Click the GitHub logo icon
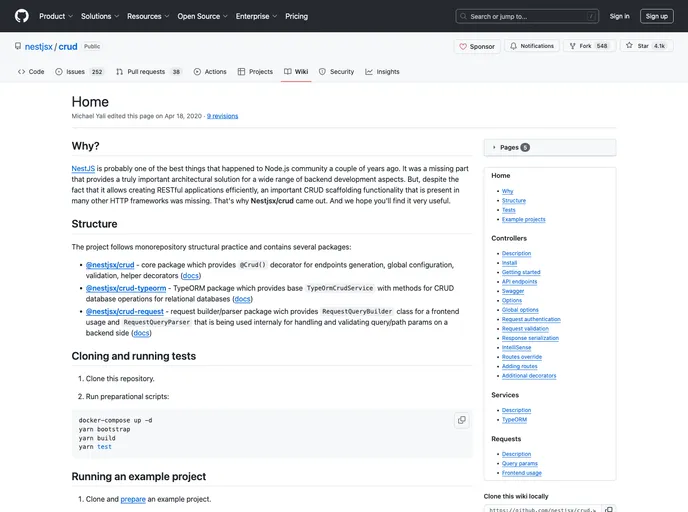 [x=22, y=16]
